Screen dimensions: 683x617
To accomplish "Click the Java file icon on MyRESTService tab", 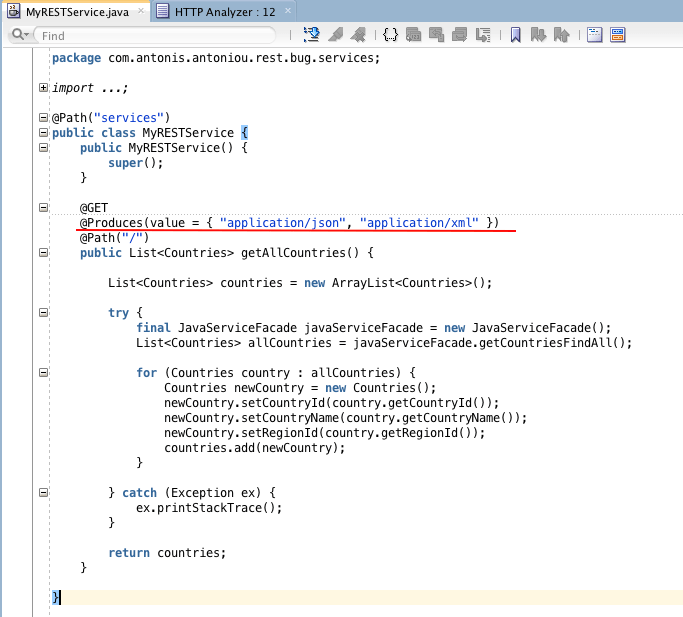I will click(14, 10).
